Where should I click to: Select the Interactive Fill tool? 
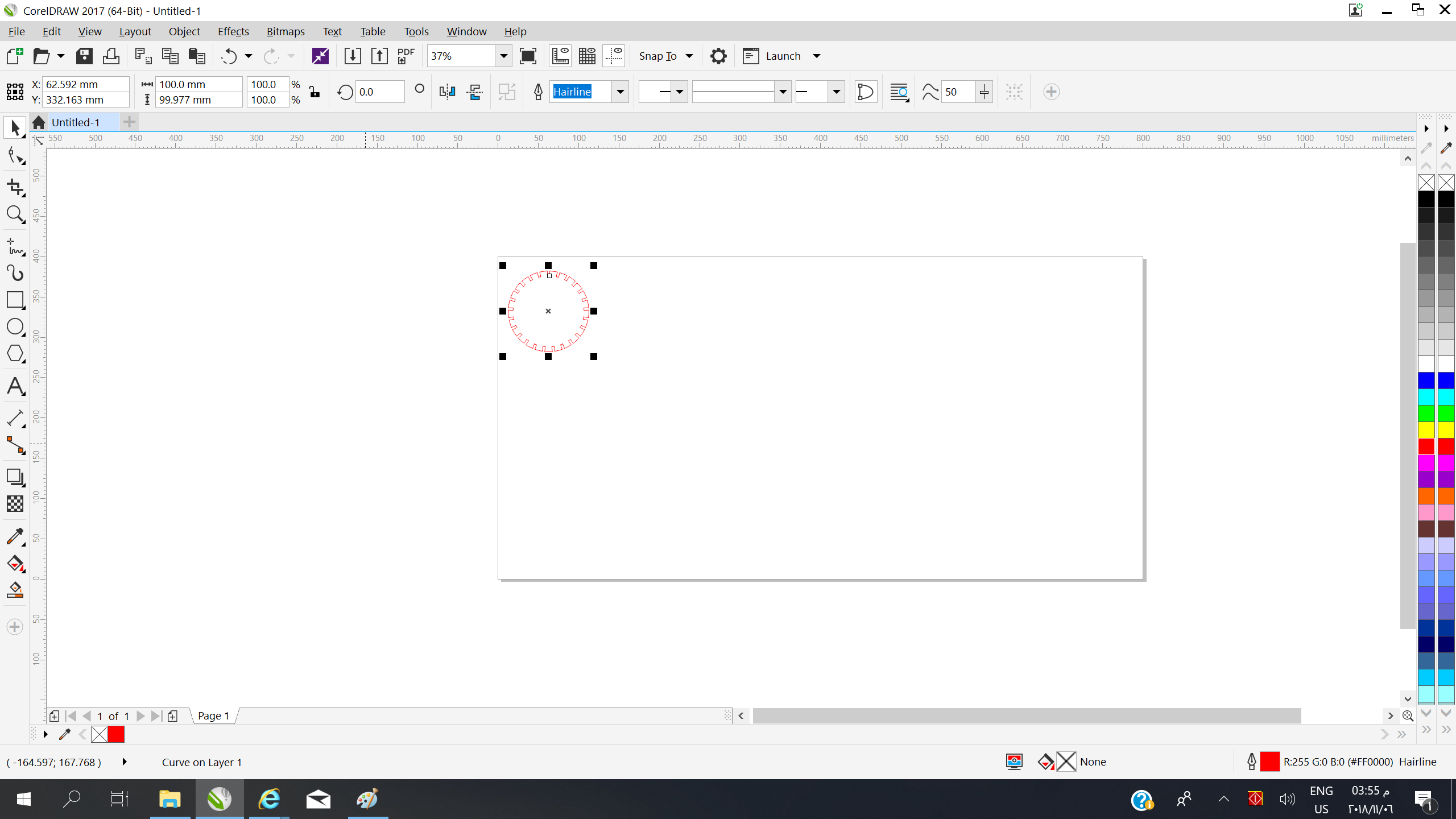[15, 563]
